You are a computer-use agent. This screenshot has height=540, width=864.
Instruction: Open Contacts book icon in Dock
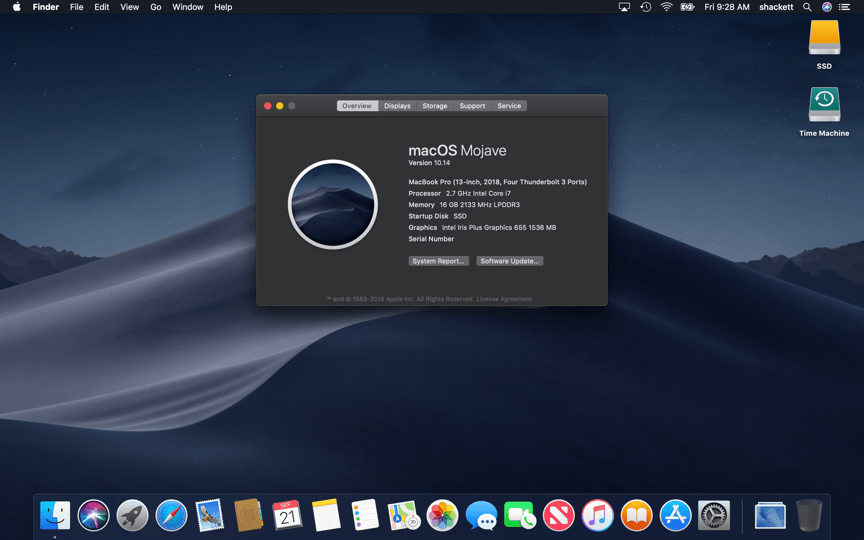249,515
